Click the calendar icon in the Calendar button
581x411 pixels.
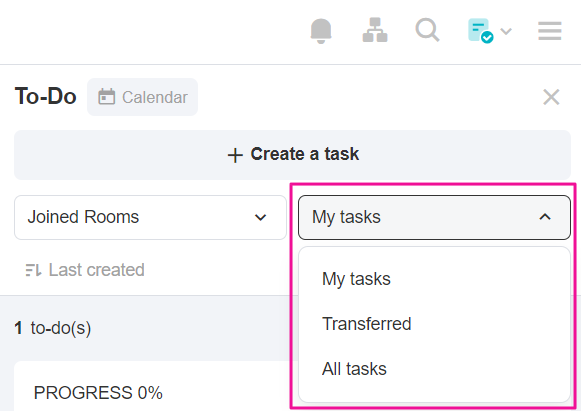(106, 97)
